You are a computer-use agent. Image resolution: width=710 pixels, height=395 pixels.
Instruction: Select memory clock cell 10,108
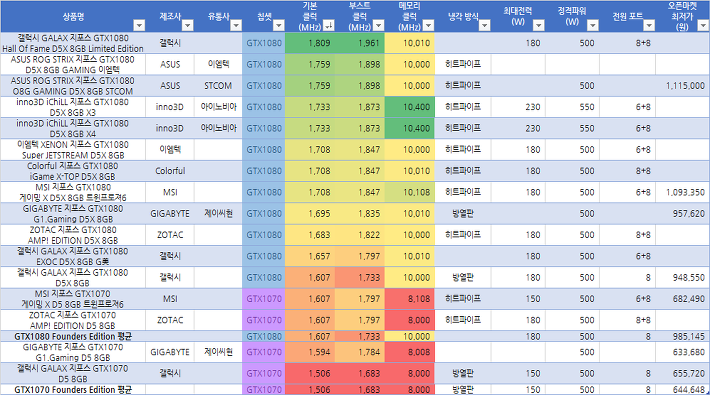click(x=410, y=192)
